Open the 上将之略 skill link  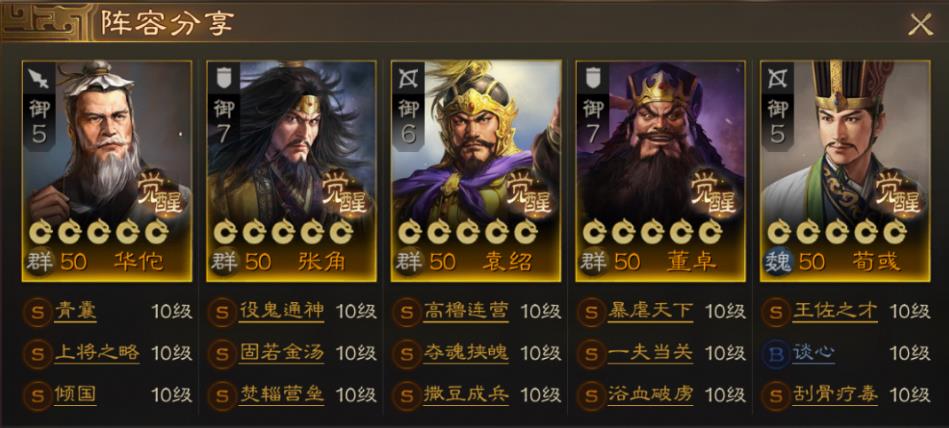coord(97,353)
